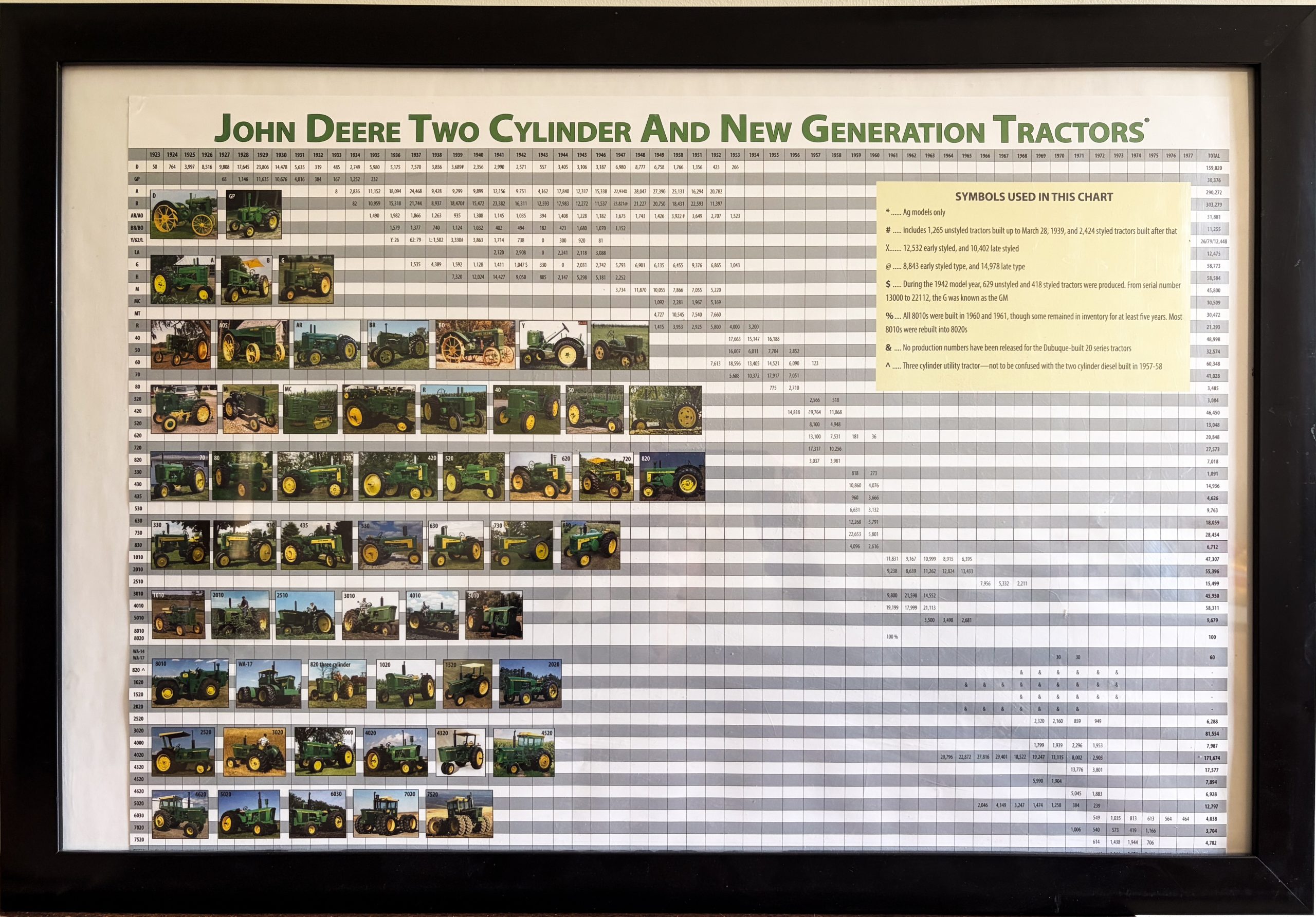Select the Model 8010 tractor photo
Viewport: 1316px width, 917px height.
[190, 683]
